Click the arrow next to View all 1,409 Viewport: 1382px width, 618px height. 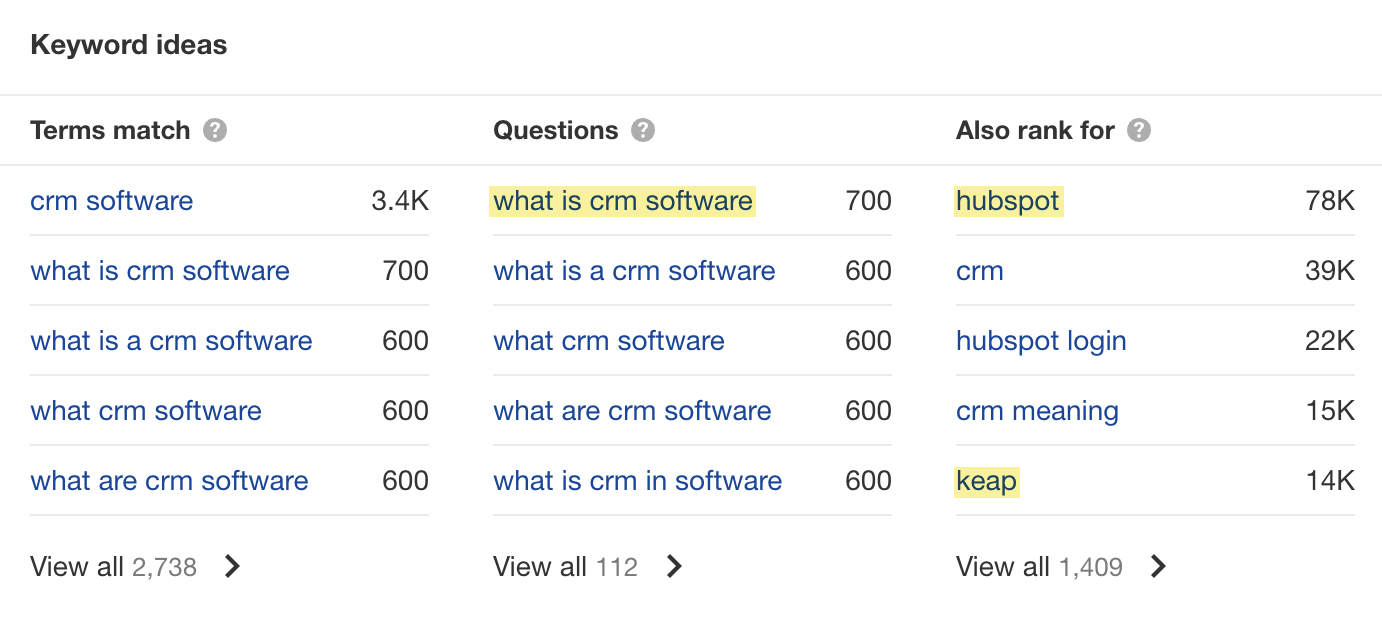pos(1157,566)
